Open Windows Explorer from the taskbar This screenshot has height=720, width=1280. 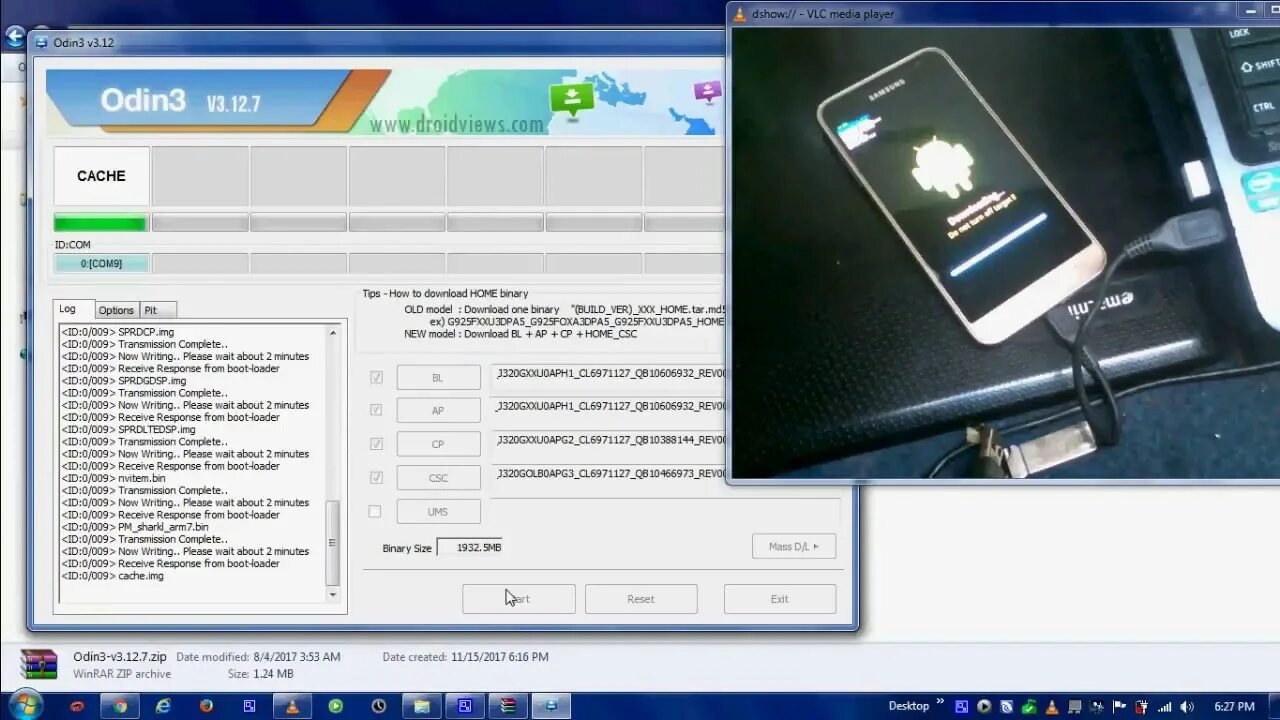(x=421, y=706)
